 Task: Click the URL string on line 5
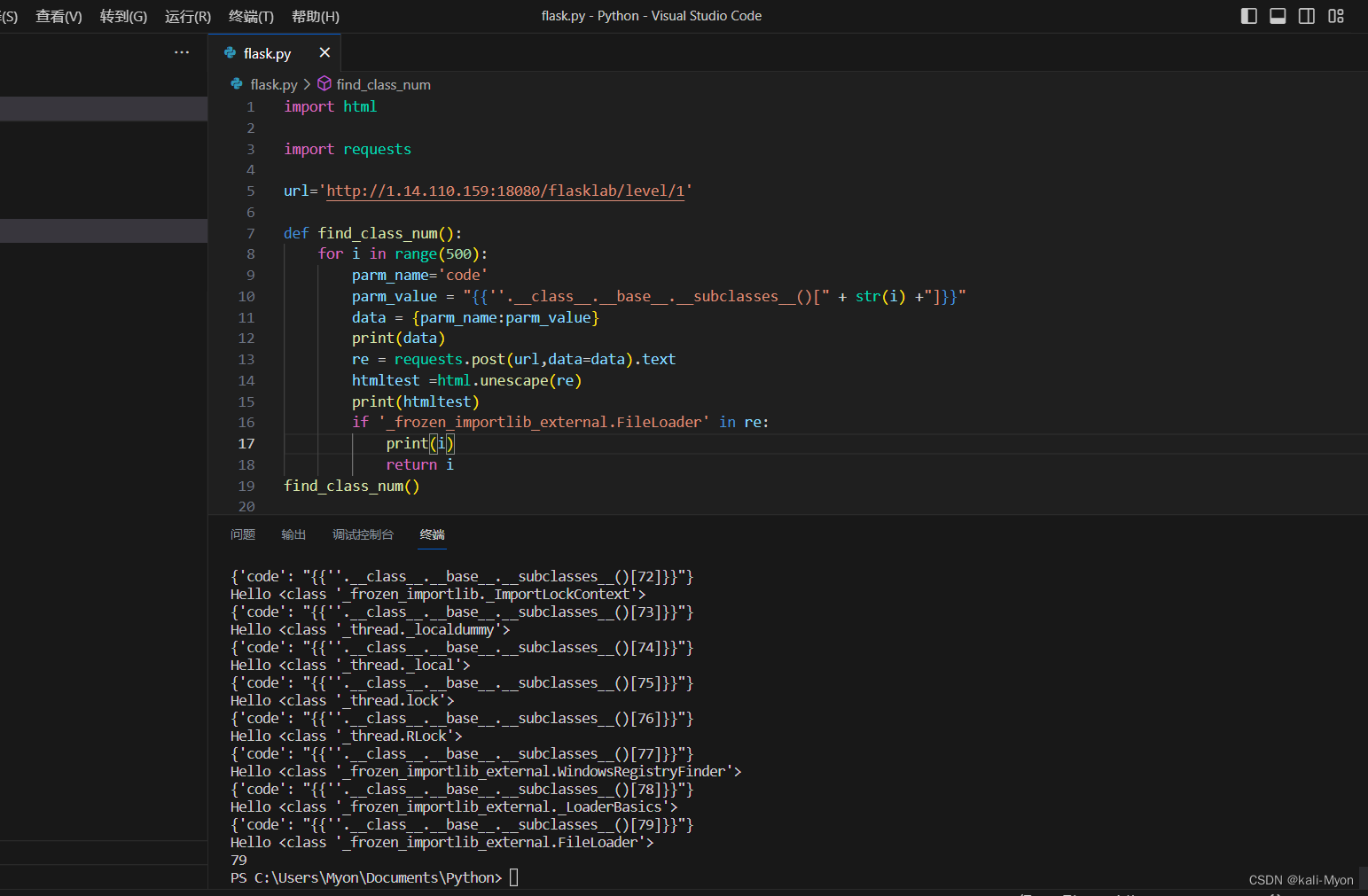coord(505,191)
